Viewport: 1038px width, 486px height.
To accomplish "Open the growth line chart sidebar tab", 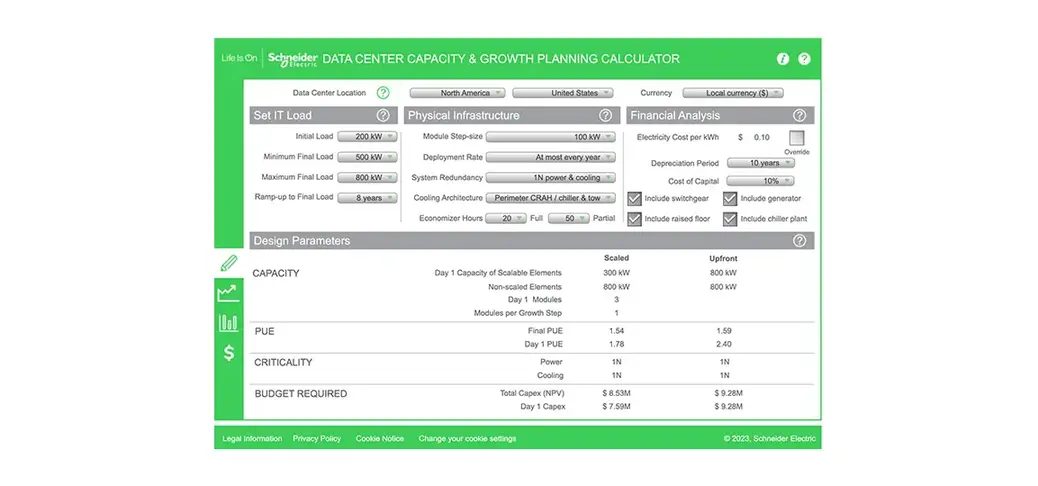I will (228, 293).
